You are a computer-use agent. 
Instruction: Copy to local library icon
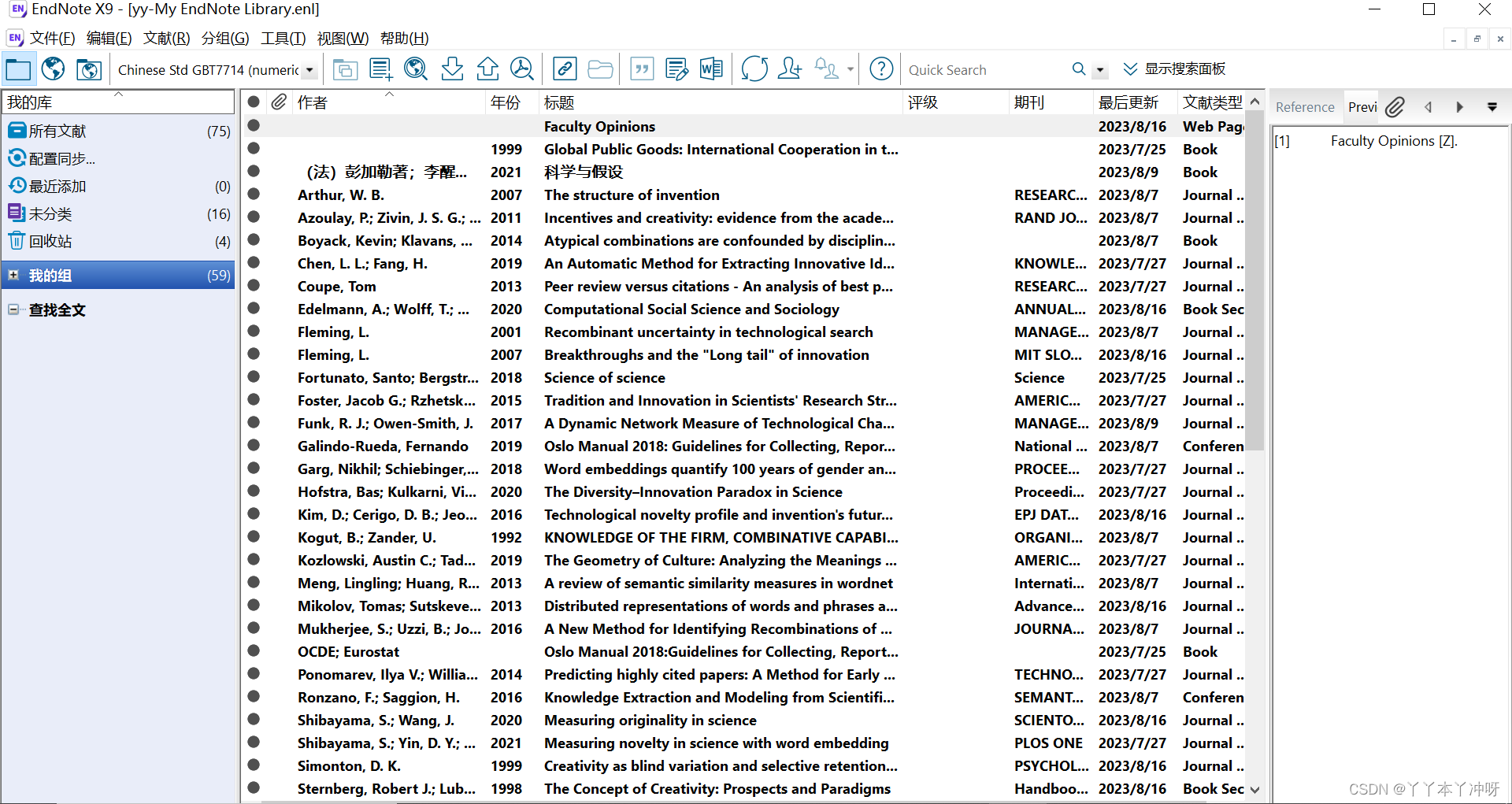point(345,69)
